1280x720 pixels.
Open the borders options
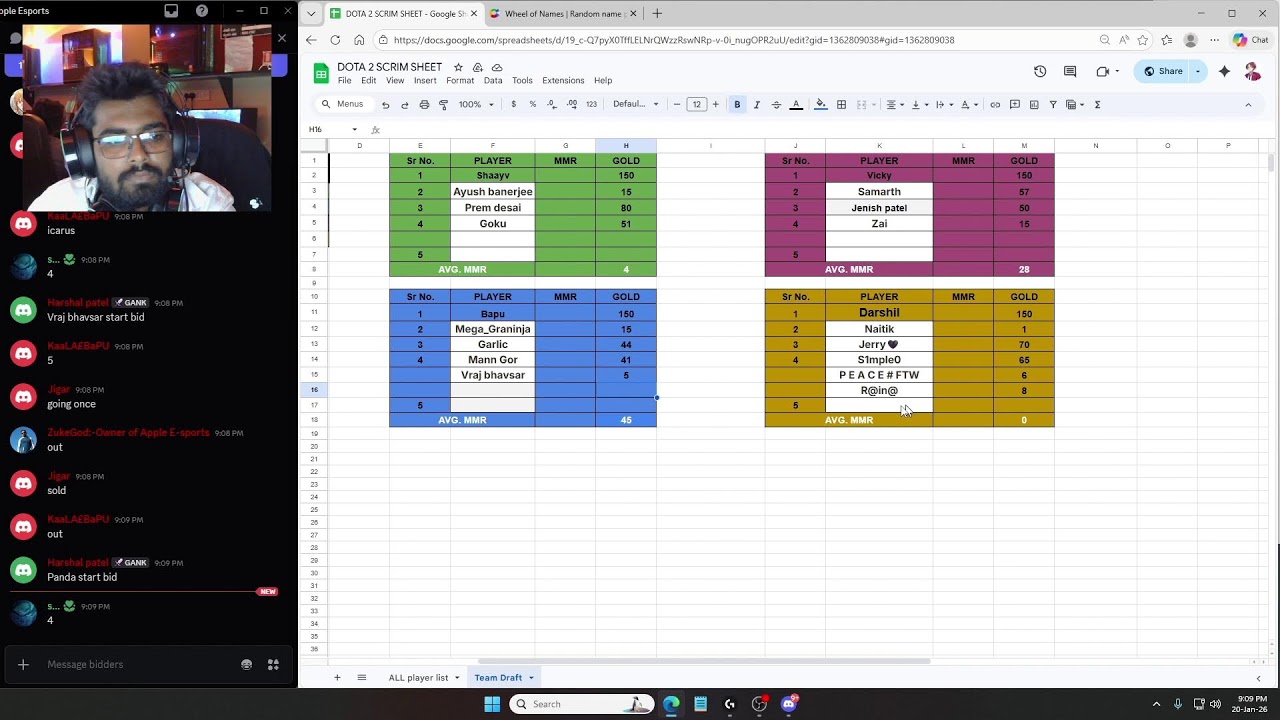point(841,104)
